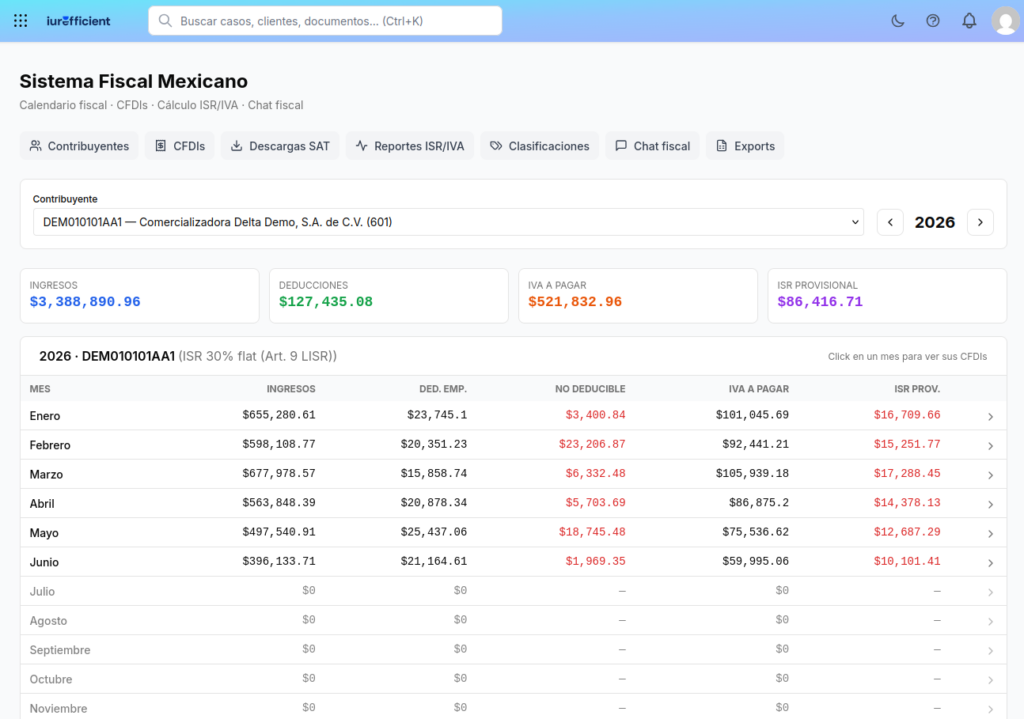Click Mayo no deducible $18,745.48
The width and height of the screenshot is (1024, 719).
(592, 532)
